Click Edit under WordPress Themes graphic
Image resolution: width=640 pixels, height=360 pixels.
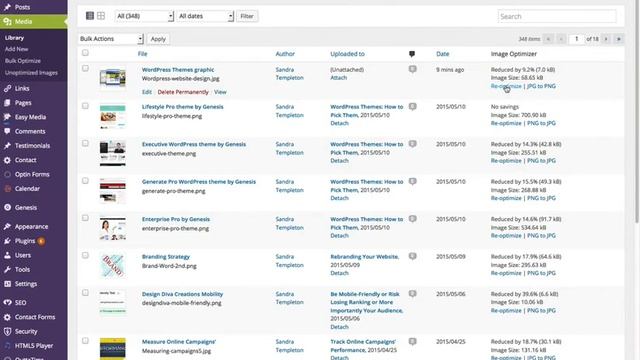point(147,92)
